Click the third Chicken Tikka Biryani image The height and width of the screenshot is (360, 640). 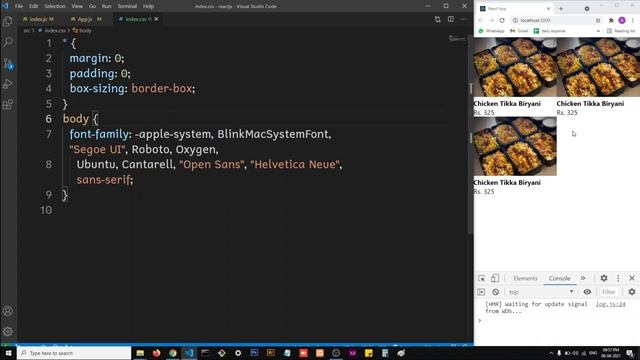515,146
